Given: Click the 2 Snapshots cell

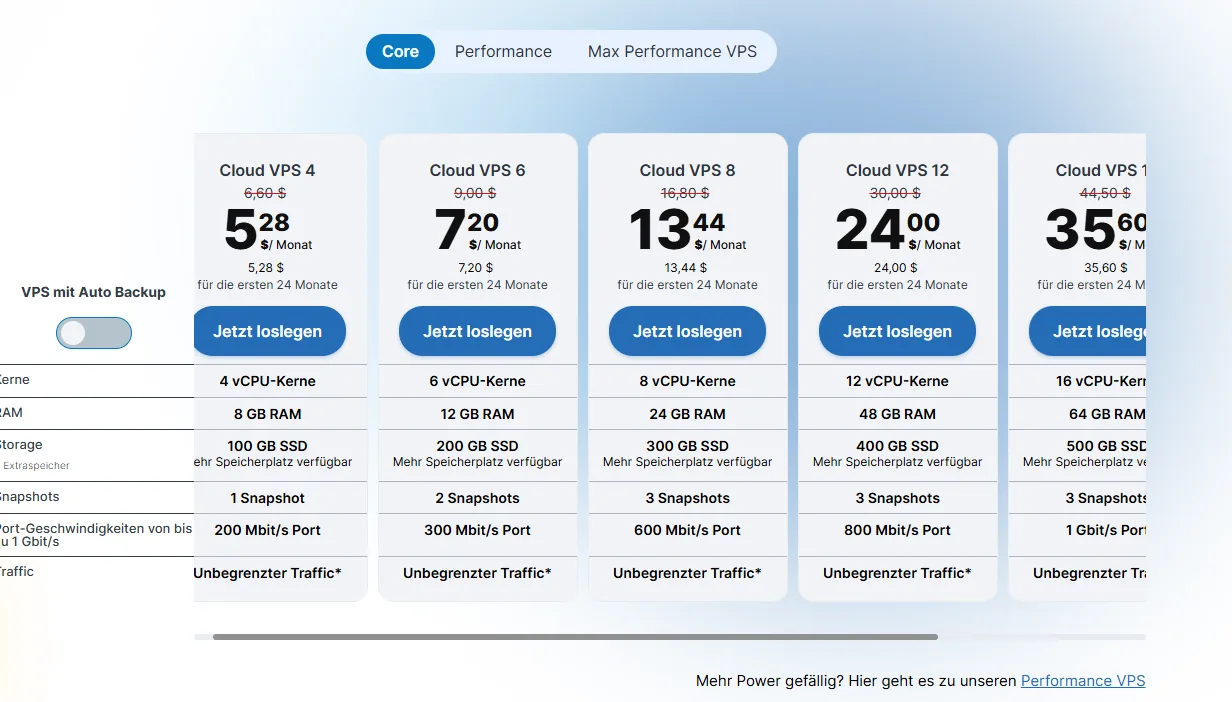Looking at the screenshot, I should point(477,498).
